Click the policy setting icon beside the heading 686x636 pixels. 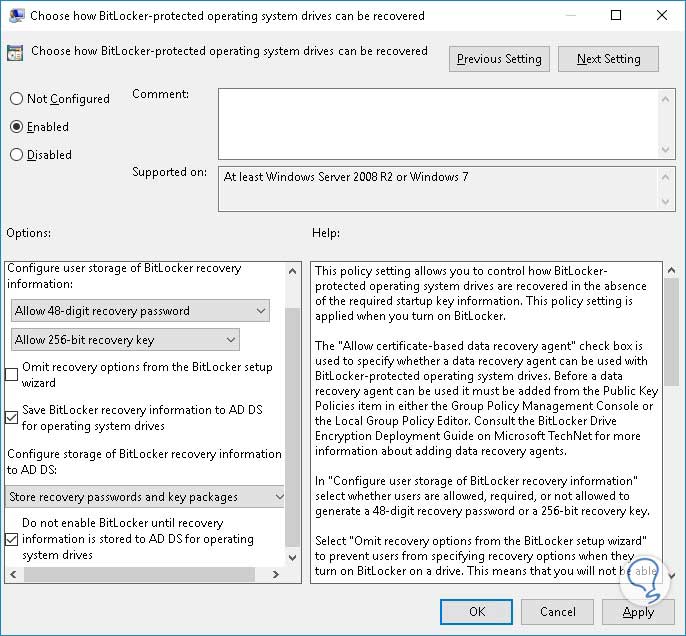(15, 52)
